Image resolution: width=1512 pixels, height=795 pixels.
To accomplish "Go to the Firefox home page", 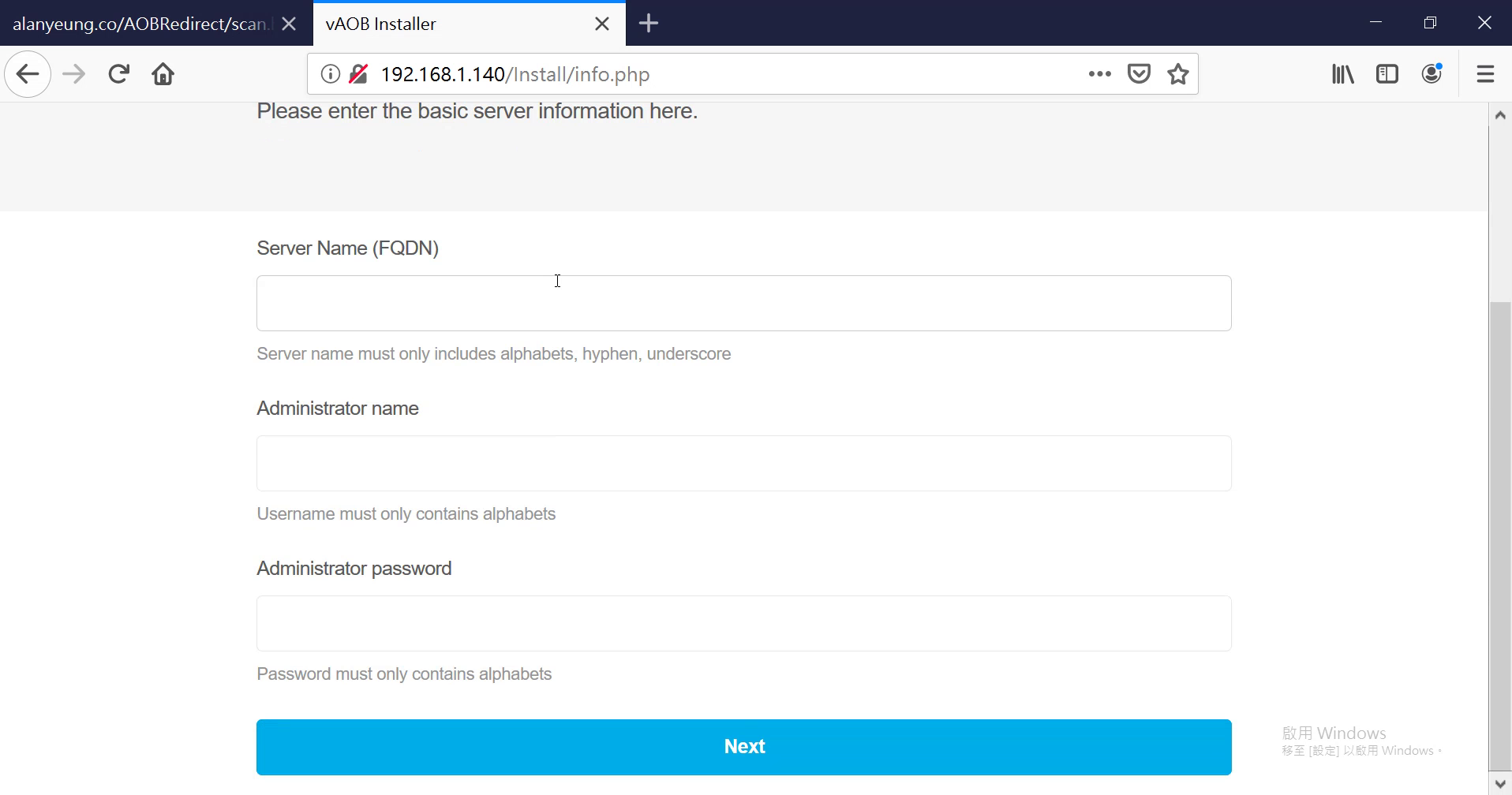I will (x=163, y=74).
